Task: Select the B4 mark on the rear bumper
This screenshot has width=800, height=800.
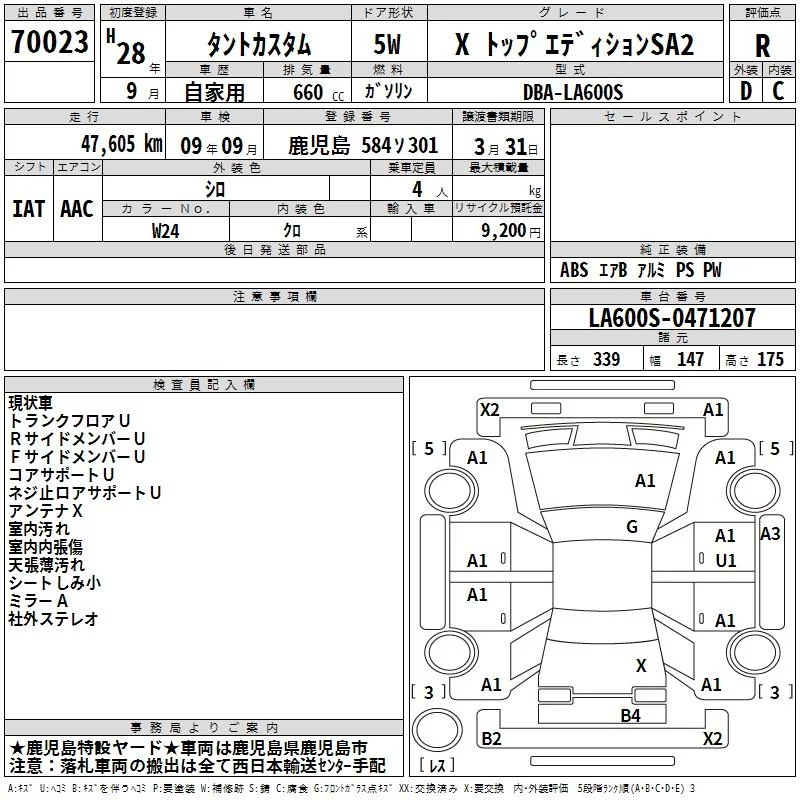Action: (629, 715)
